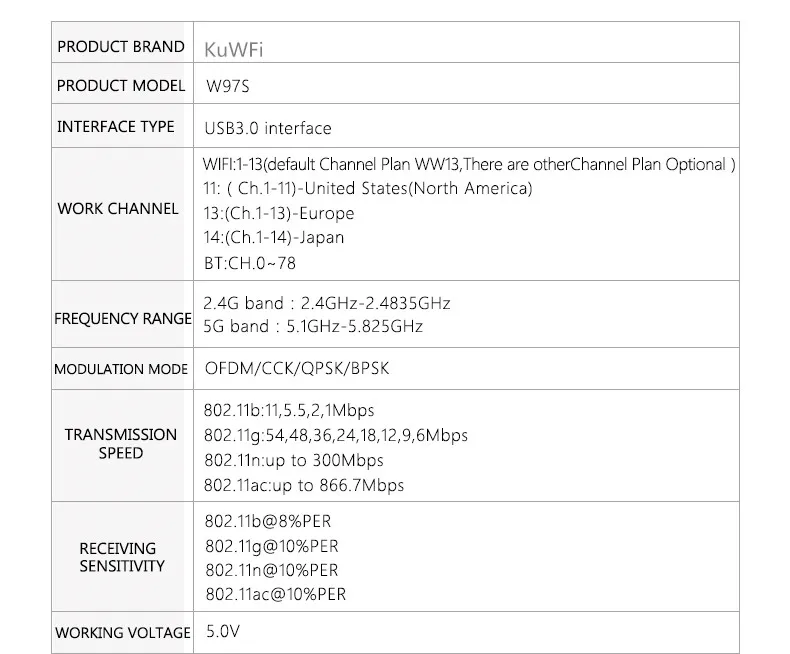Click the 14:(Ch.1-14)-Japan line
The width and height of the screenshot is (790, 654).
point(274,237)
